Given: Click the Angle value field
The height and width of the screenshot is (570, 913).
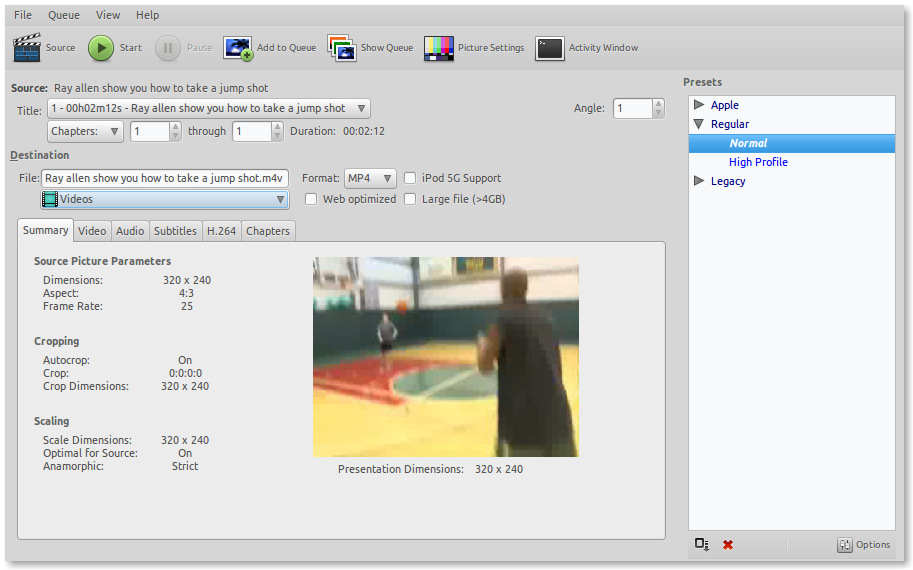Looking at the screenshot, I should tap(633, 108).
